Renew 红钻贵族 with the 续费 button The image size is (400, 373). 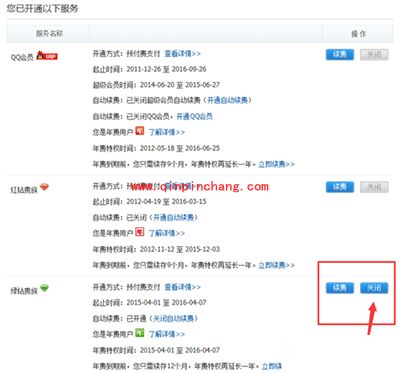click(x=340, y=187)
